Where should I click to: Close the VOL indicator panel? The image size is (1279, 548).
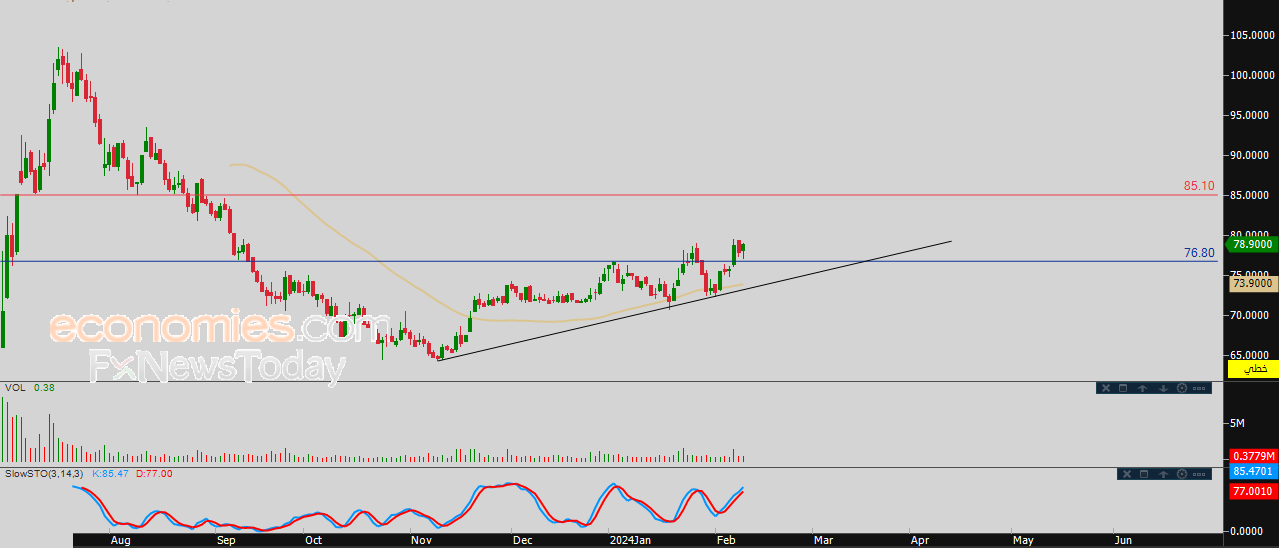tap(1106, 388)
